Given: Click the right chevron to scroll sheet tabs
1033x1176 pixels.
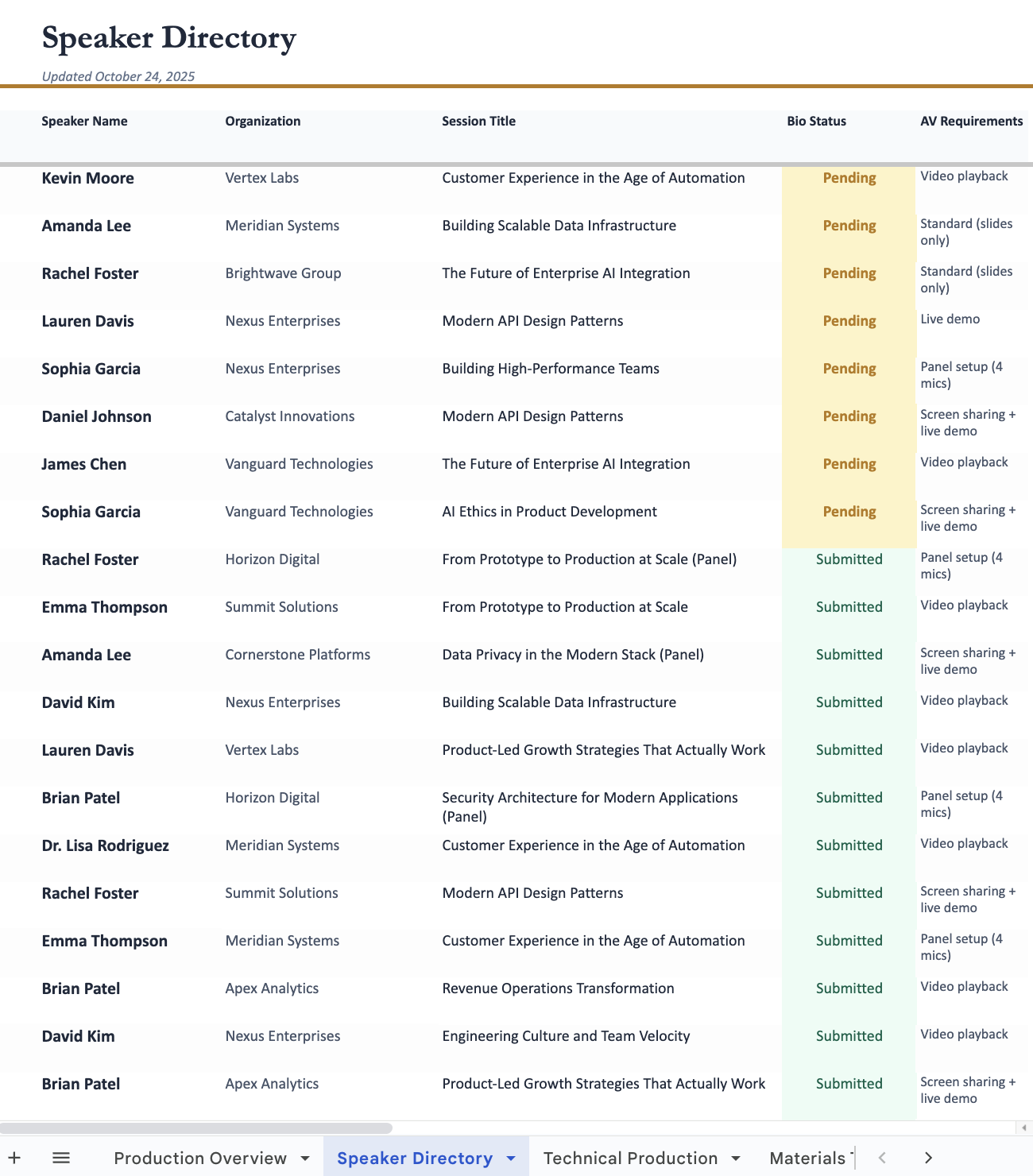Looking at the screenshot, I should (x=928, y=1158).
